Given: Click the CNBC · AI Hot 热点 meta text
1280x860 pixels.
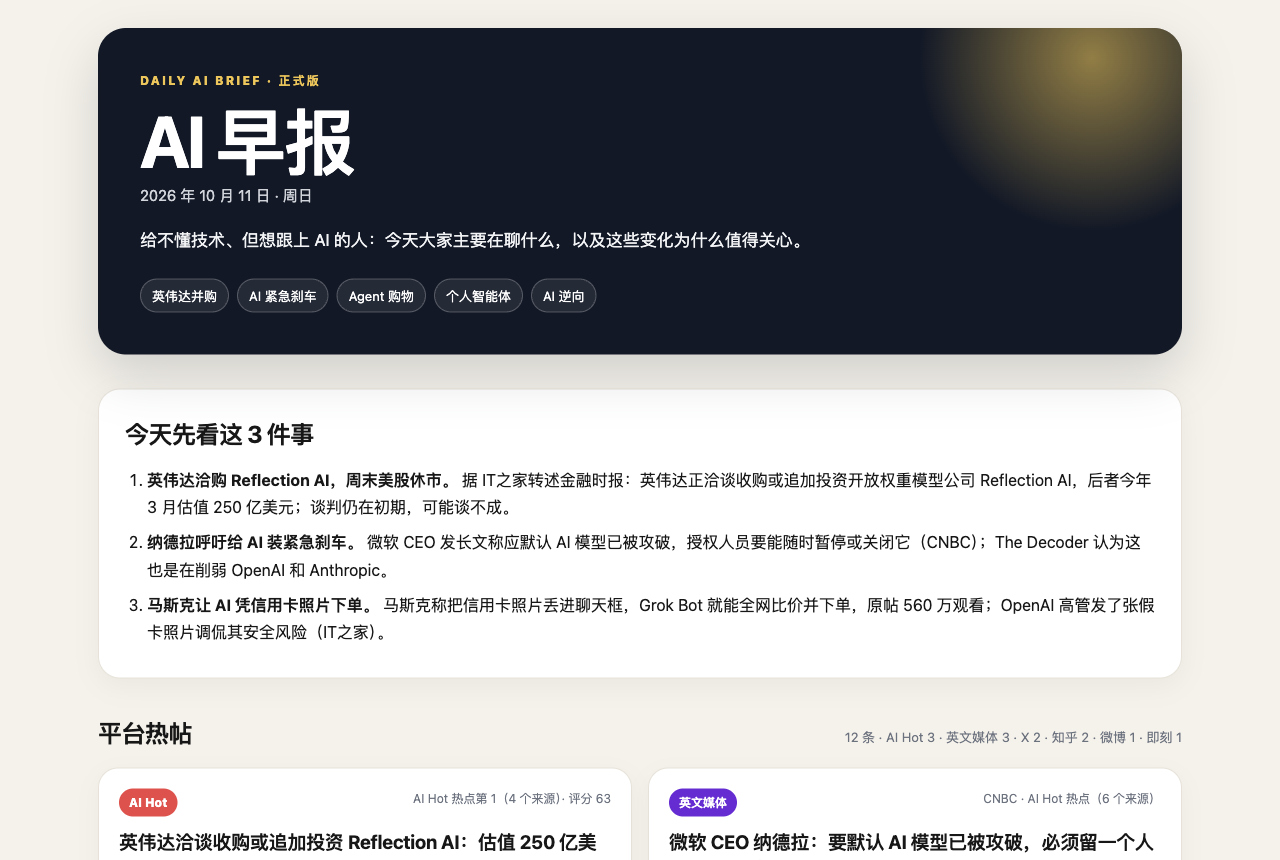Looking at the screenshot, I should click(1069, 799).
